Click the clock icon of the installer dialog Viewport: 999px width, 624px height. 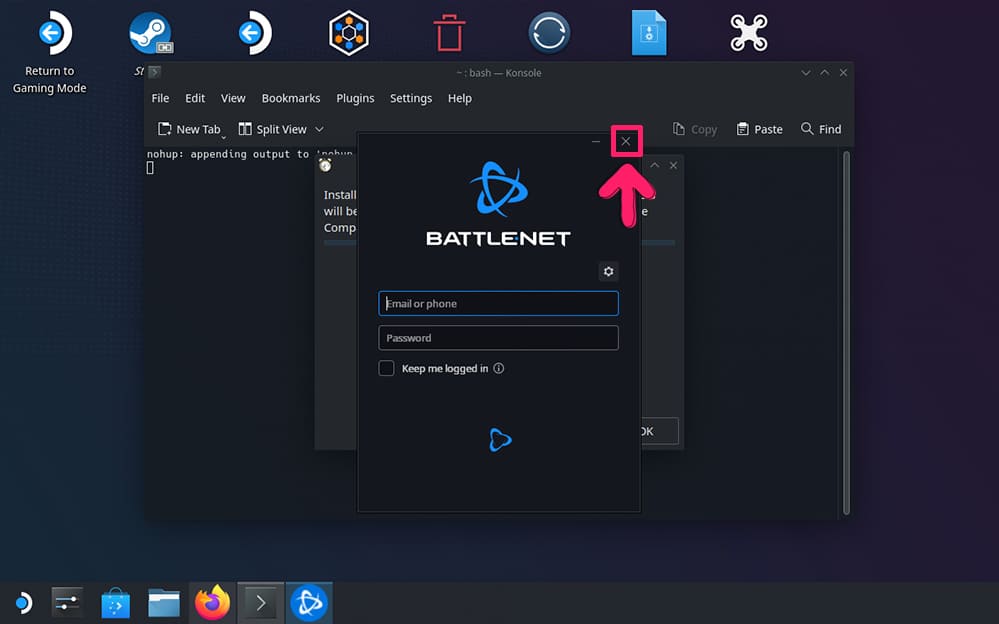coord(326,166)
